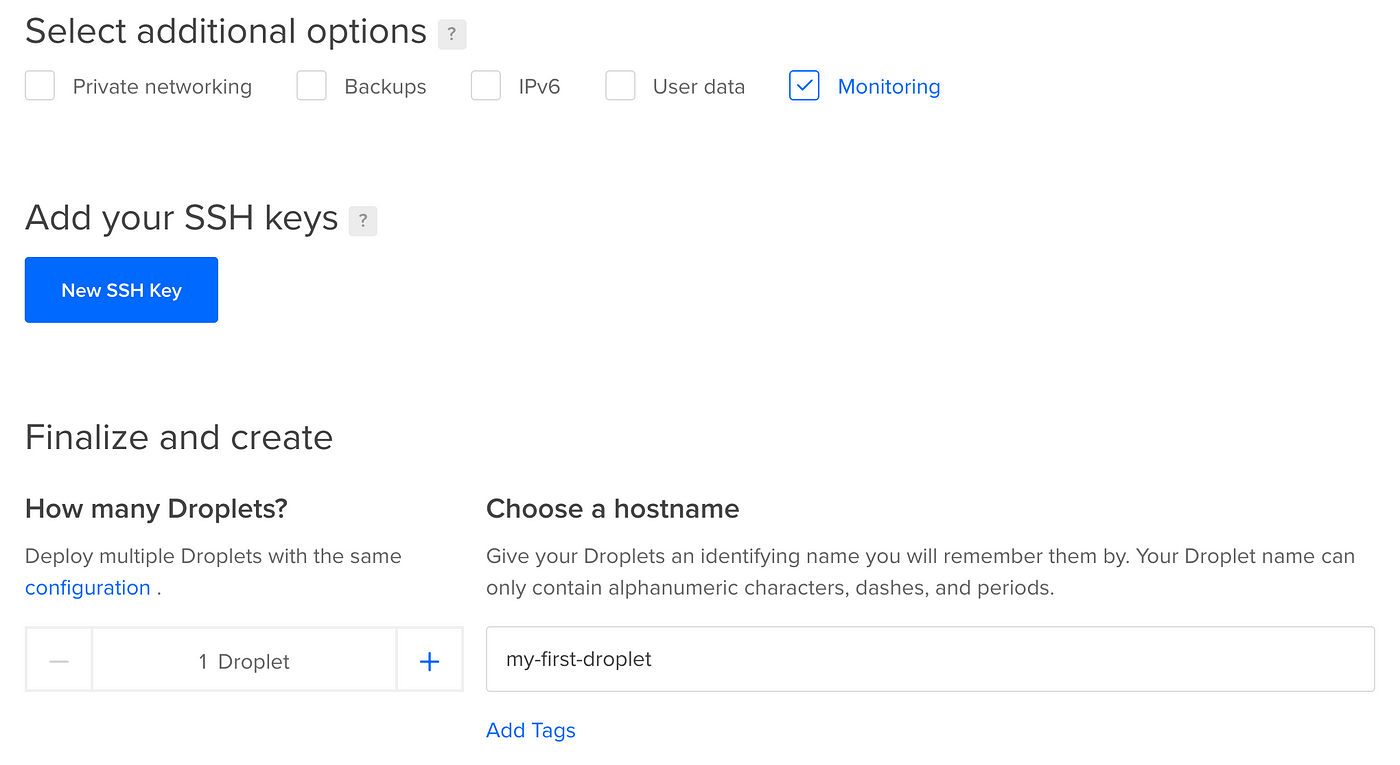
Task: Focus the hostname field containing my-first-droplet
Action: (x=930, y=659)
